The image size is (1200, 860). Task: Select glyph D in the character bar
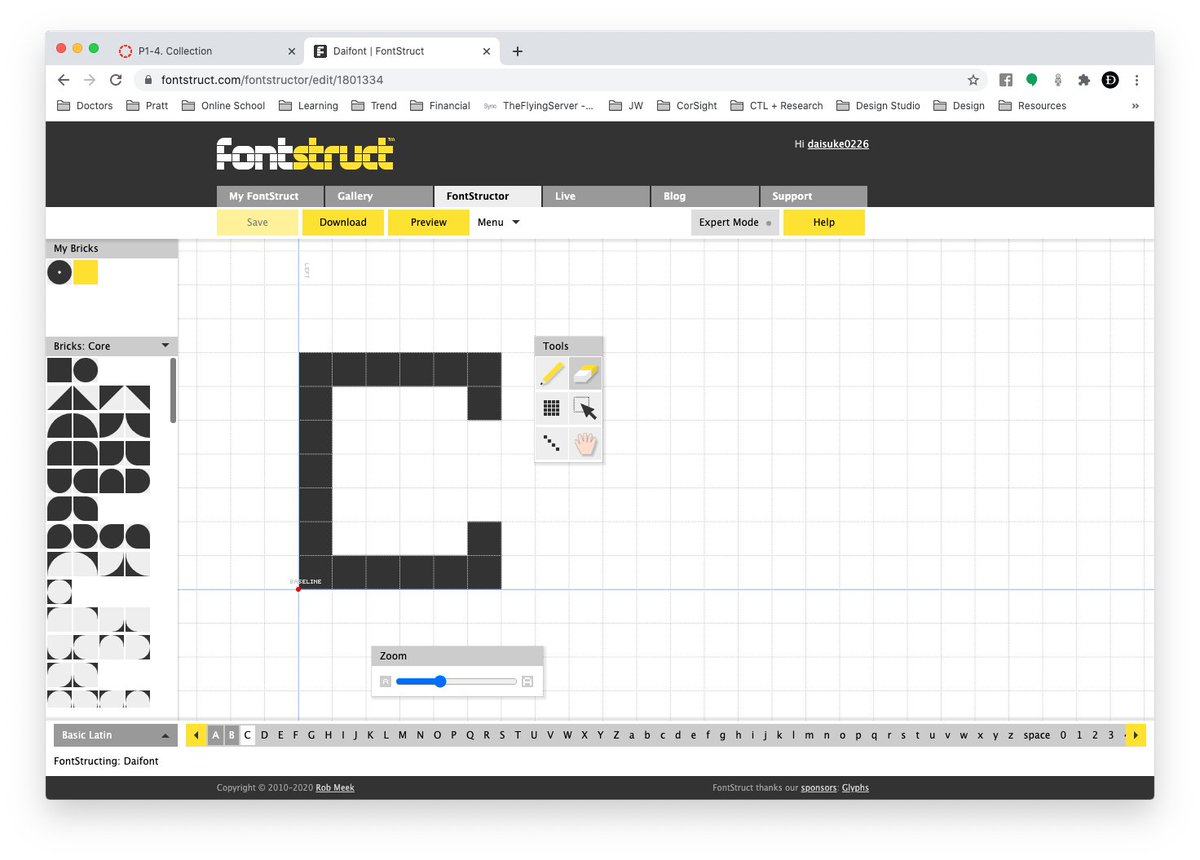(x=264, y=735)
